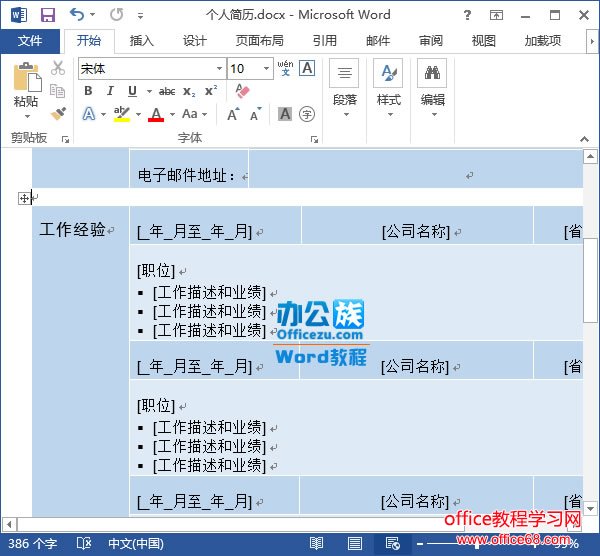Click the Save icon in quick access toolbar
600x556 pixels.
48,15
